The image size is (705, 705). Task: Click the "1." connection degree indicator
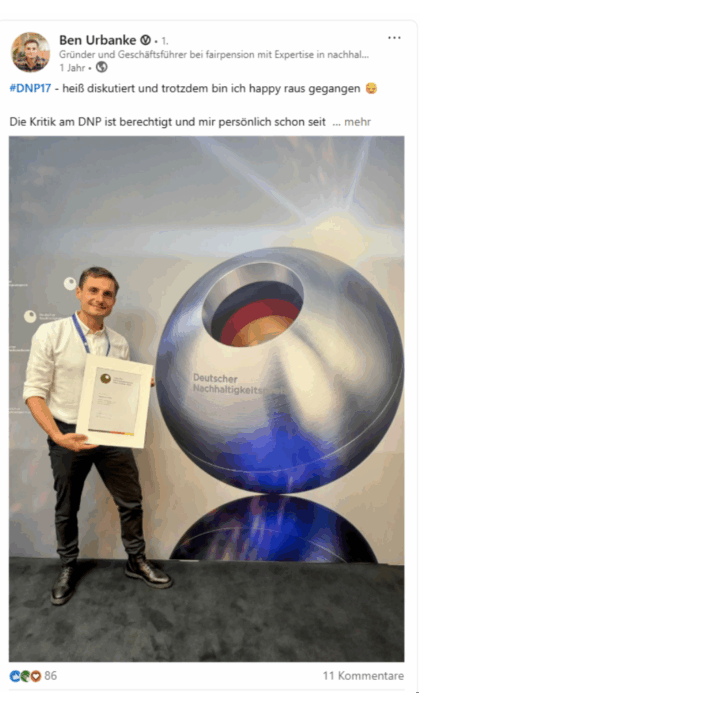[165, 41]
